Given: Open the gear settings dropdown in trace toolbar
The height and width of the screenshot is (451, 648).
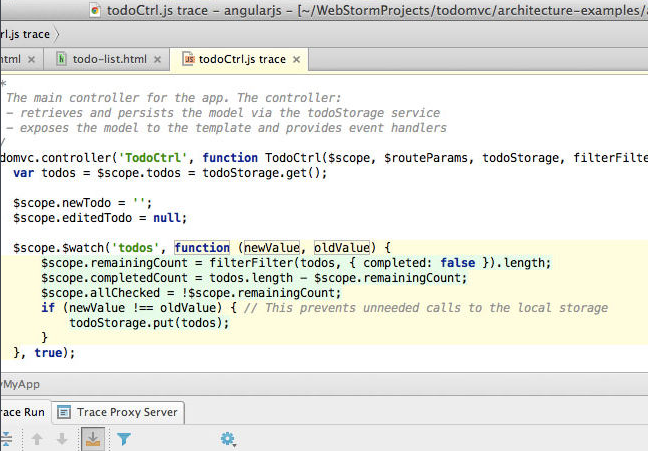Looking at the screenshot, I should coord(229,438).
